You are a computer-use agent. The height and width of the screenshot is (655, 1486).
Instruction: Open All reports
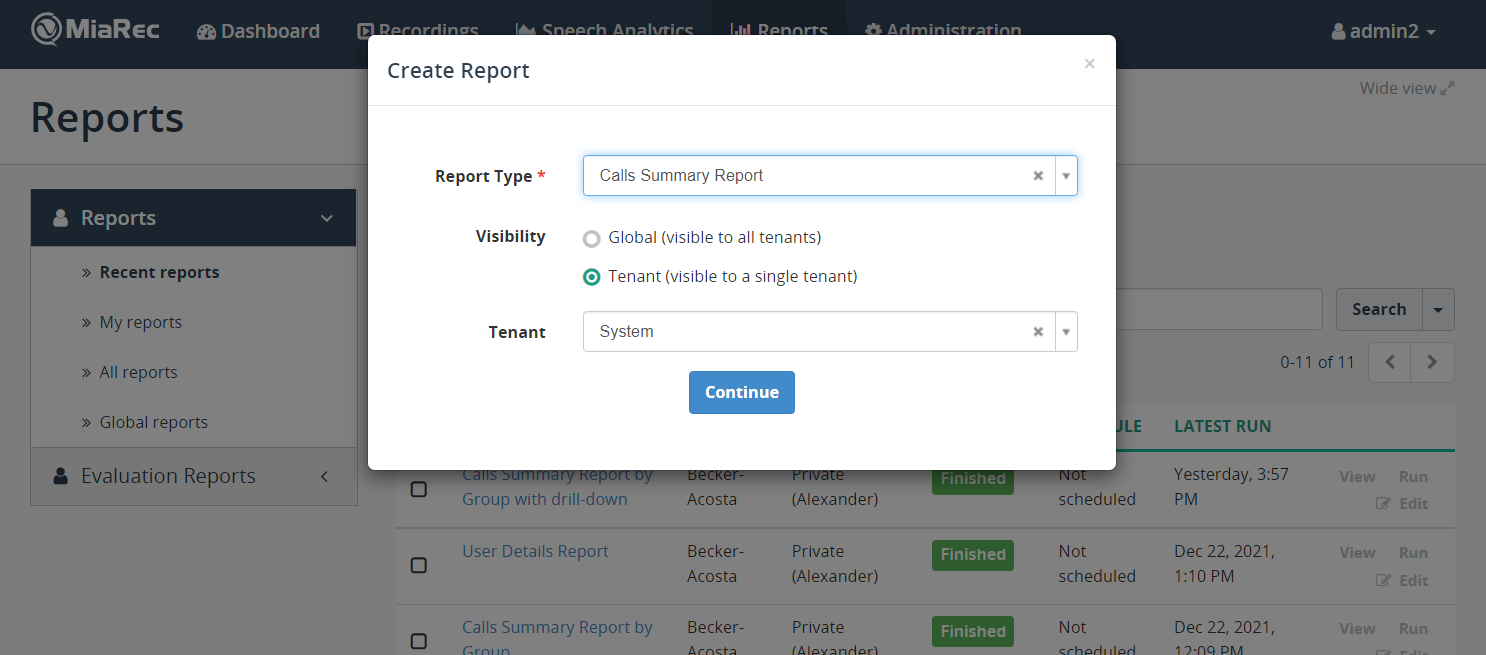pyautogui.click(x=139, y=372)
